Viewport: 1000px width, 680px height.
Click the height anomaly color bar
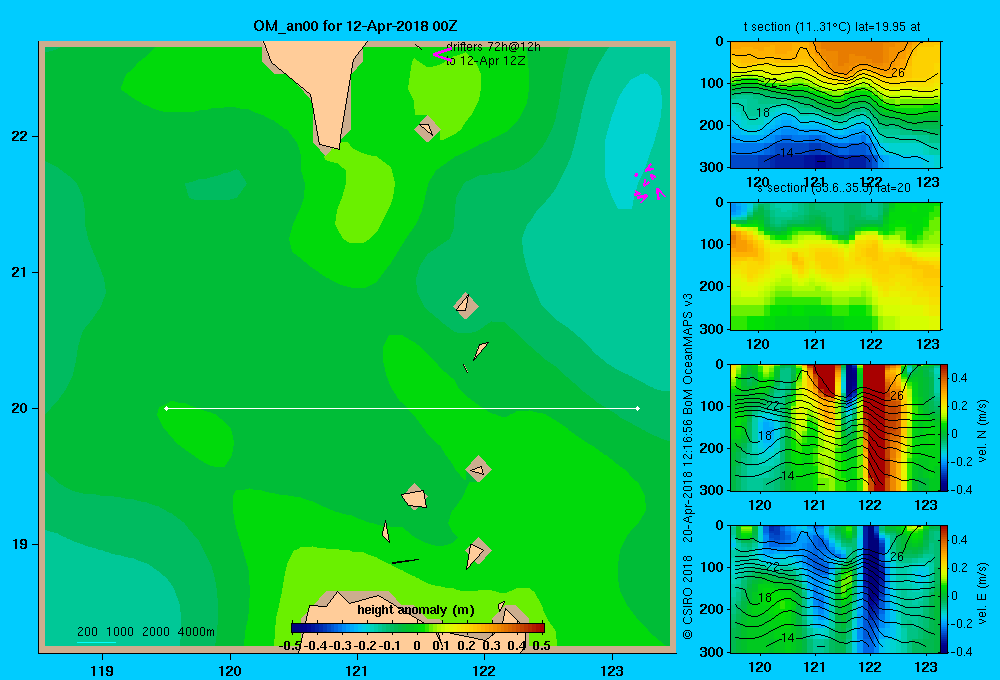(418, 628)
